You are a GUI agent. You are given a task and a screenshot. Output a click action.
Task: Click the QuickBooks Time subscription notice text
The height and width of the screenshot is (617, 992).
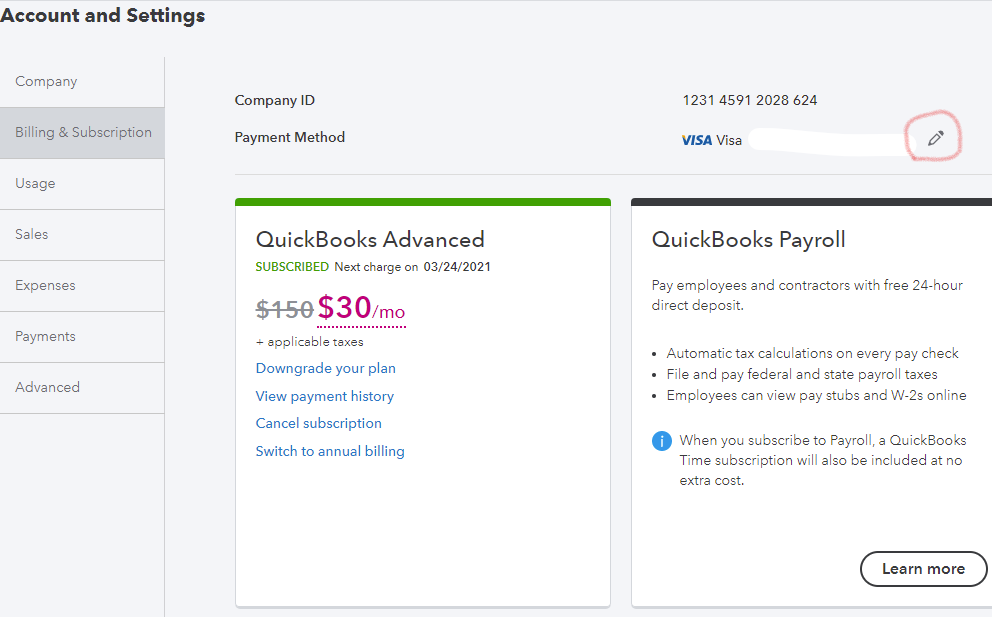pos(822,460)
